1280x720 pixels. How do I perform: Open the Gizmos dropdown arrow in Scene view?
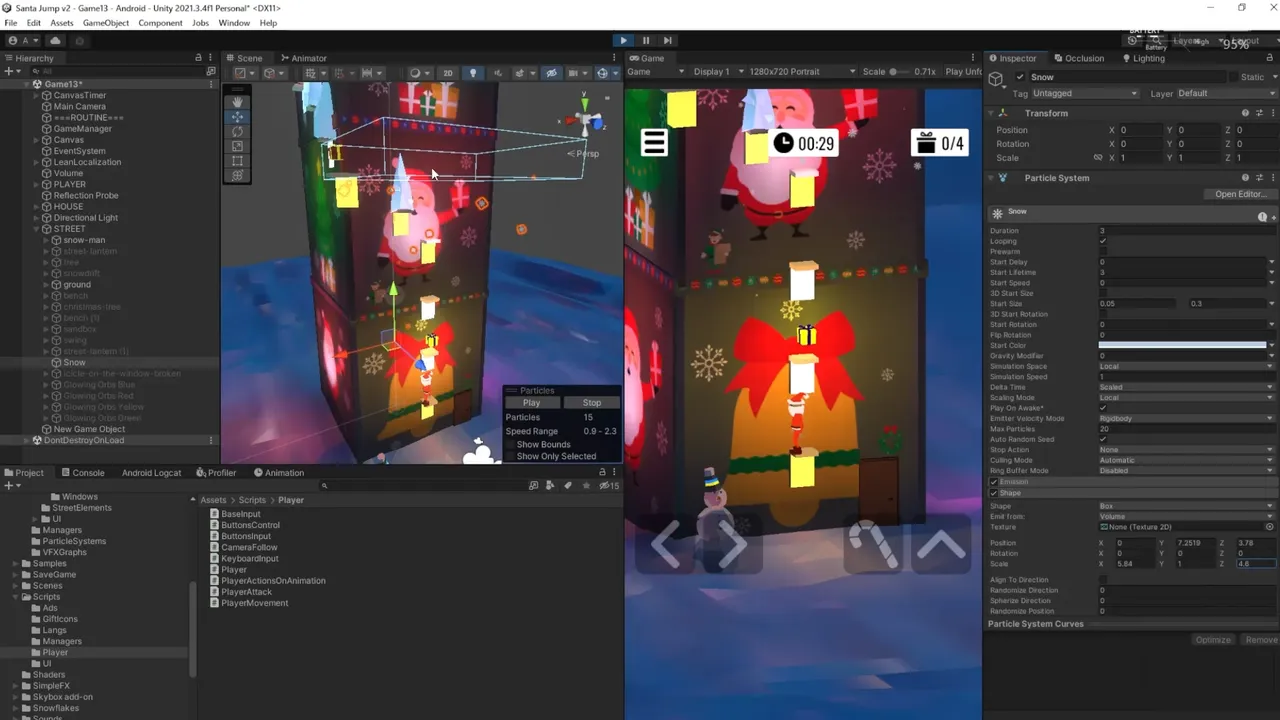click(614, 73)
